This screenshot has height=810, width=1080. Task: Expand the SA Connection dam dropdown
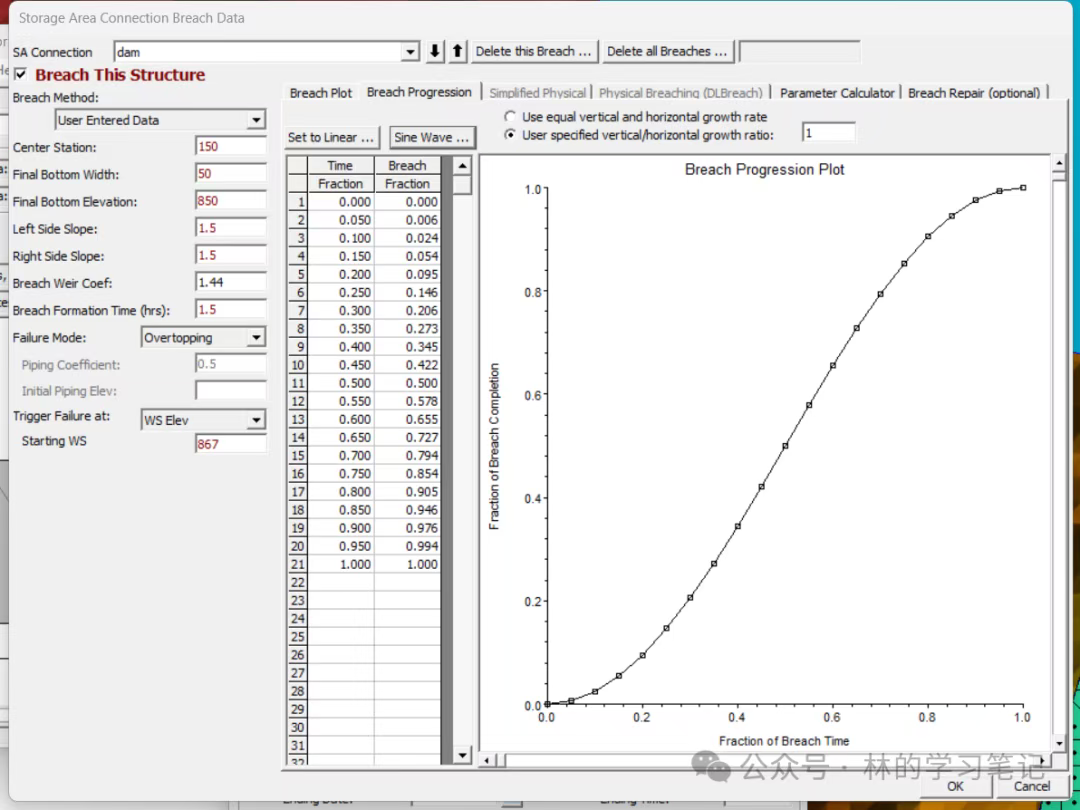click(410, 52)
